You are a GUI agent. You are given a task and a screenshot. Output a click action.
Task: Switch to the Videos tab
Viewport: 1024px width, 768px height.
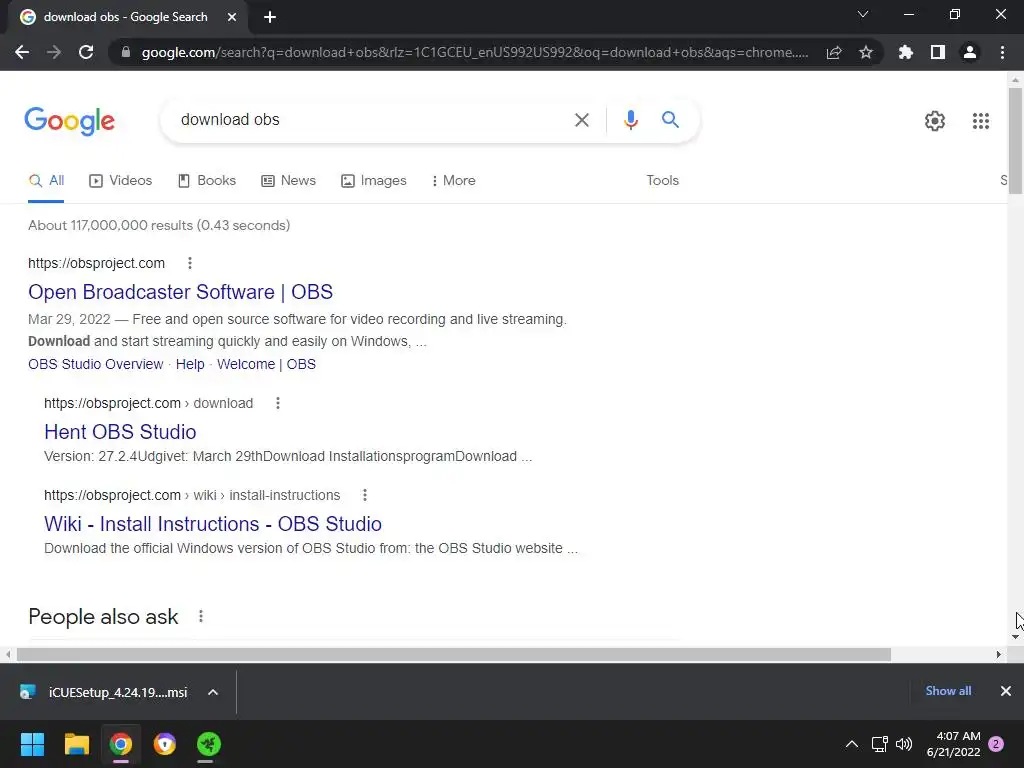click(120, 181)
